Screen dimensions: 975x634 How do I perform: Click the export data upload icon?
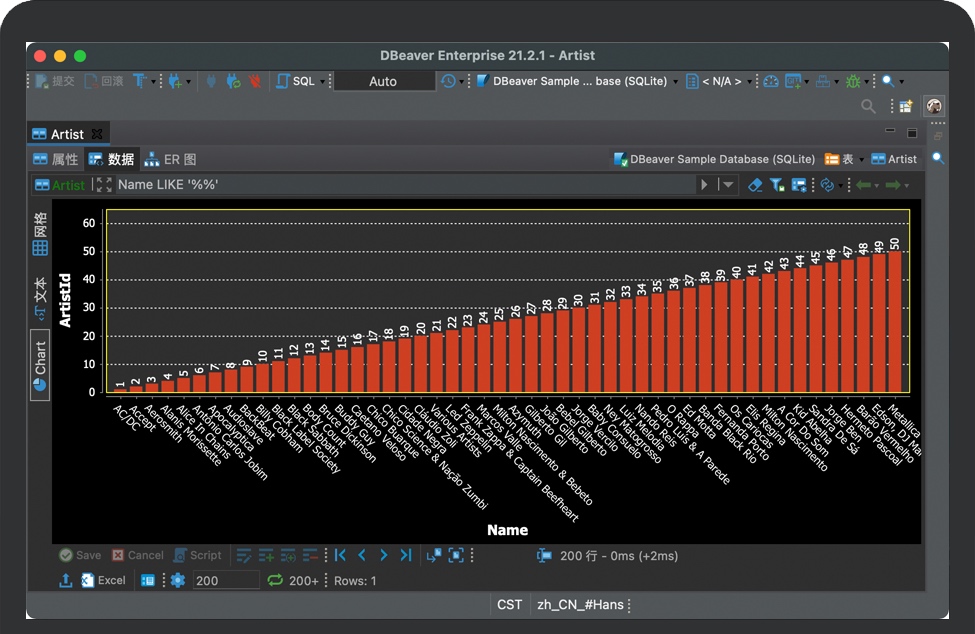[66, 580]
